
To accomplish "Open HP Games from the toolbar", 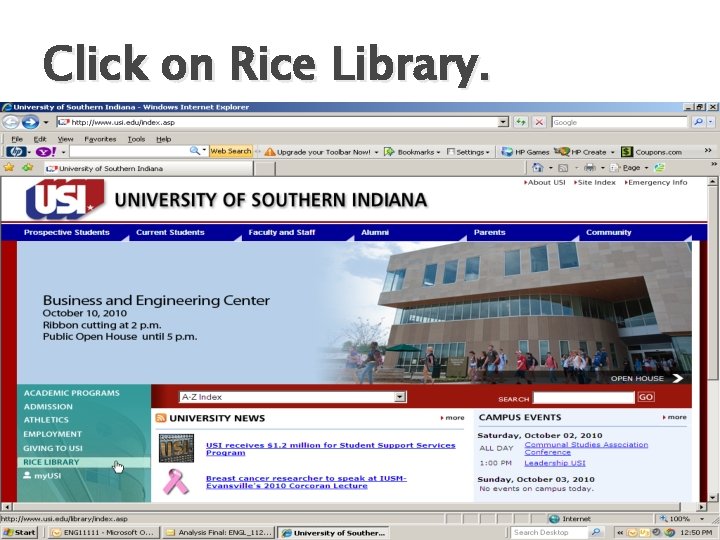I will [x=525, y=152].
